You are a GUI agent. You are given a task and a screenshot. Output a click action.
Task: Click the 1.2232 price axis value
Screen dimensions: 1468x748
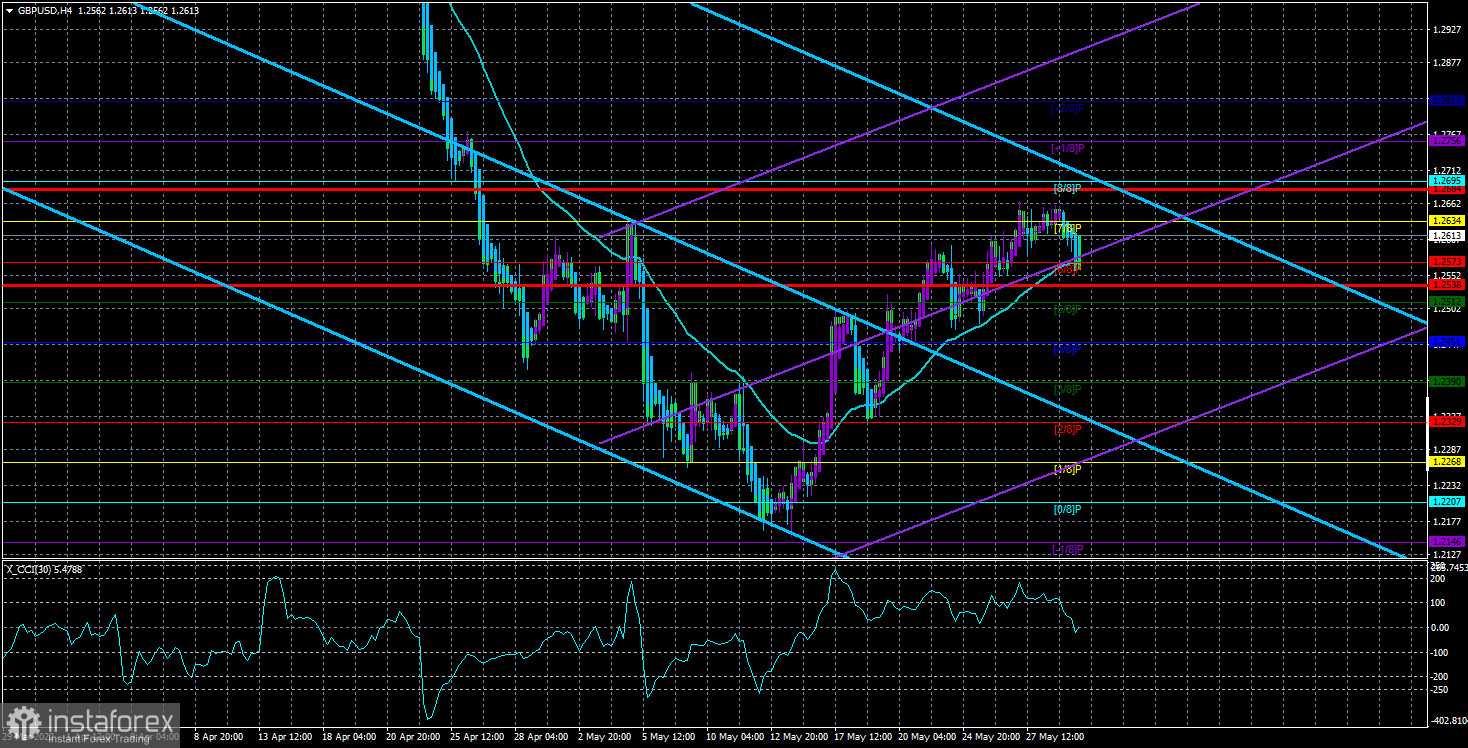1446,485
